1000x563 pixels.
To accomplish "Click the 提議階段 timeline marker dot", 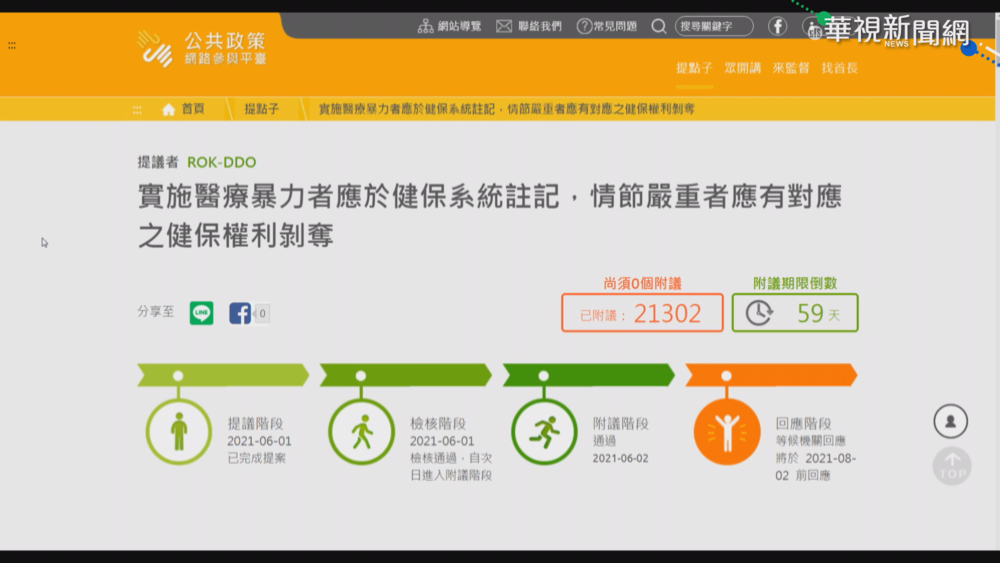I will click(178, 376).
